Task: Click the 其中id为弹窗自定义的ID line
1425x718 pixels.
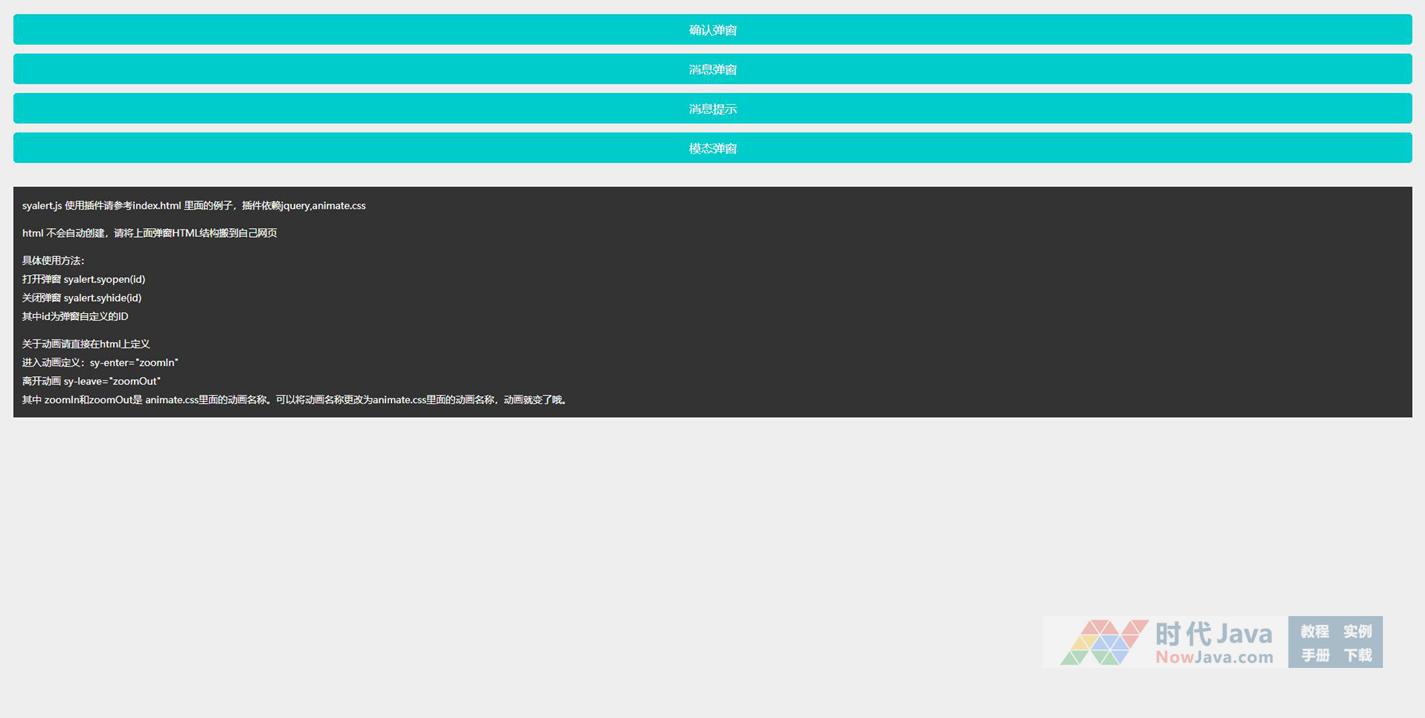Action: point(75,316)
